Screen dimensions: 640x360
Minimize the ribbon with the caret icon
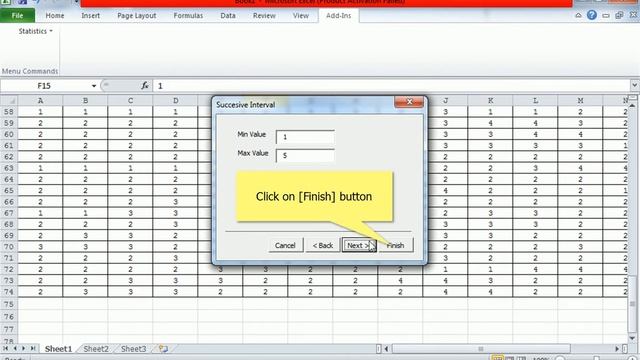pyautogui.click(x=578, y=16)
